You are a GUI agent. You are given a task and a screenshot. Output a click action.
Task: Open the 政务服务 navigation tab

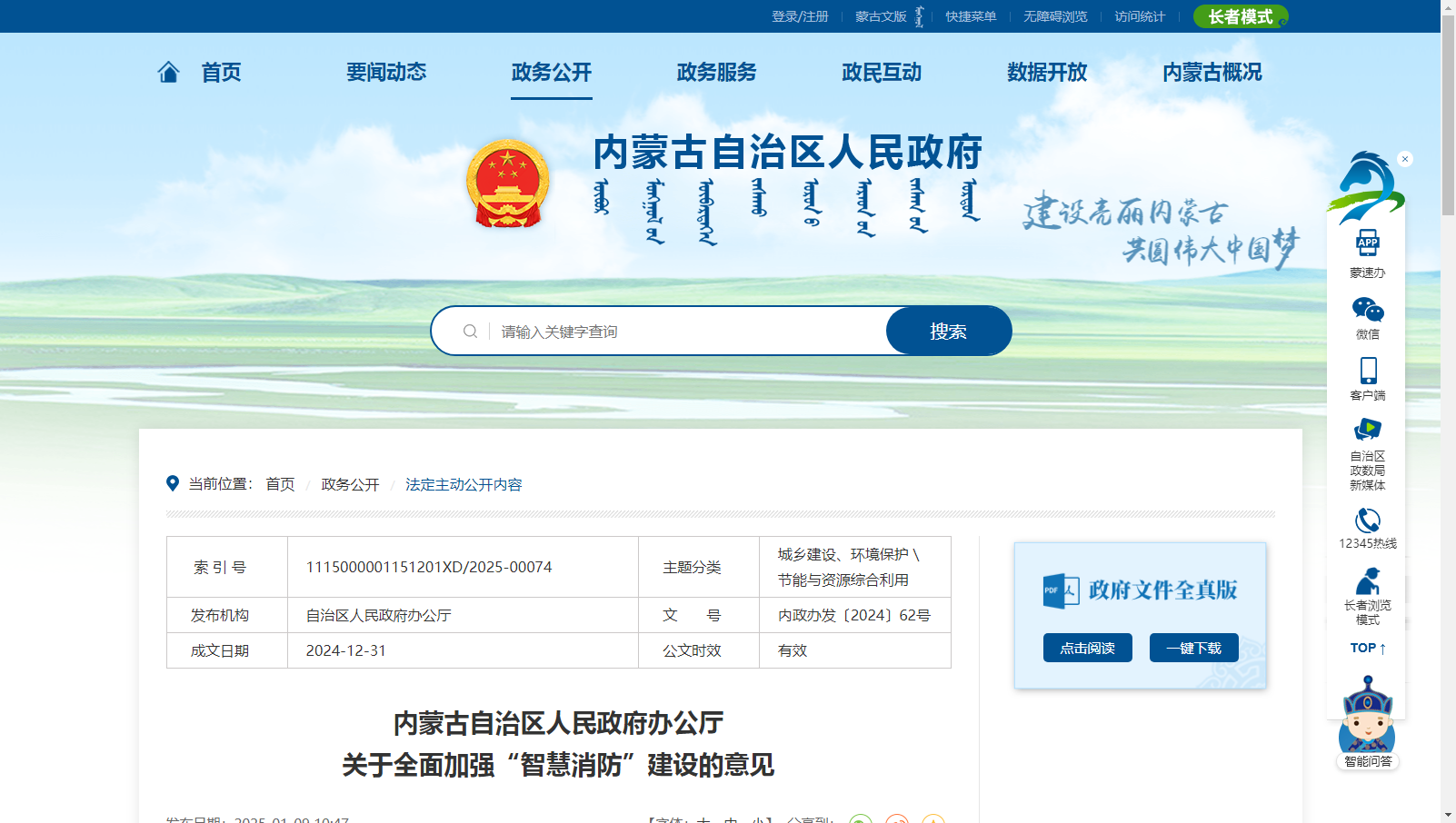(716, 72)
